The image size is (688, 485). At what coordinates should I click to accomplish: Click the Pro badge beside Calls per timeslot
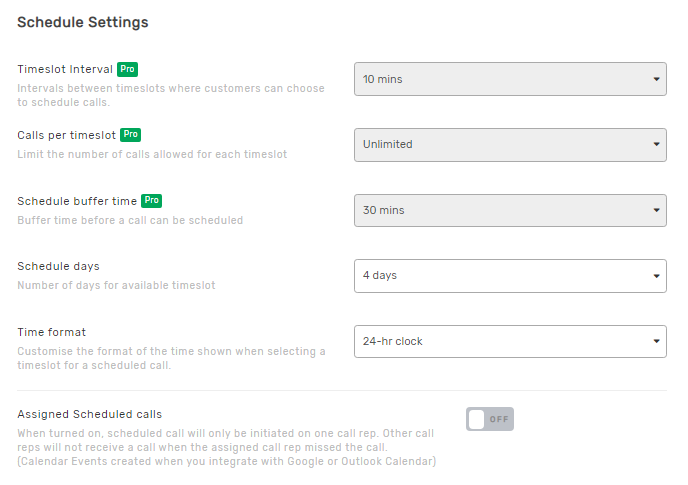[131, 134]
